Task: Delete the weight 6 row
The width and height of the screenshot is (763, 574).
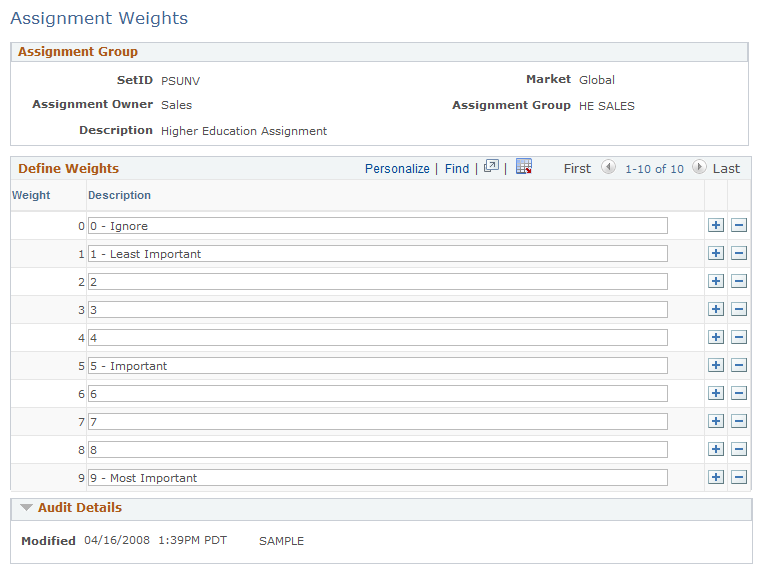Action: click(739, 393)
